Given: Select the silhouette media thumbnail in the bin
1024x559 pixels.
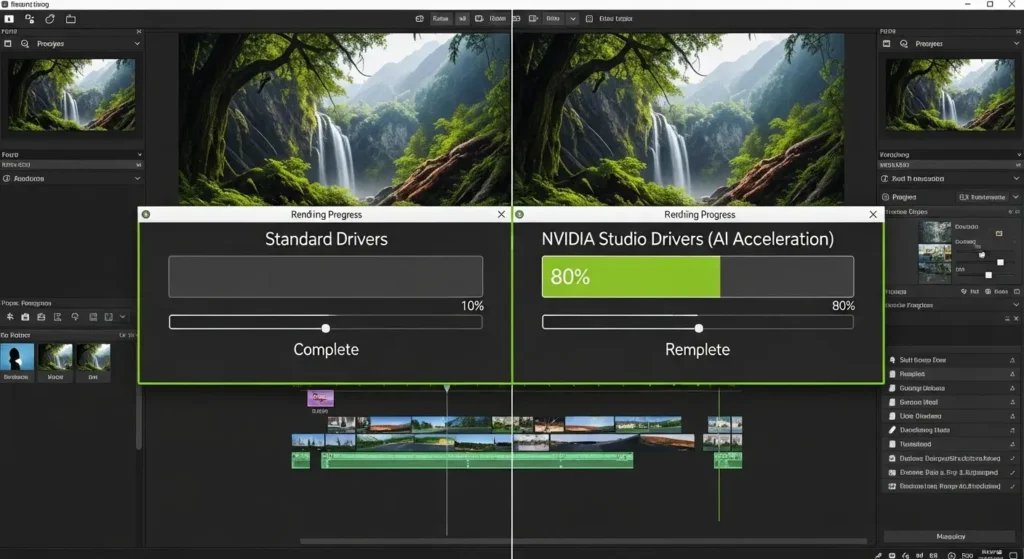Looking at the screenshot, I should [17, 357].
